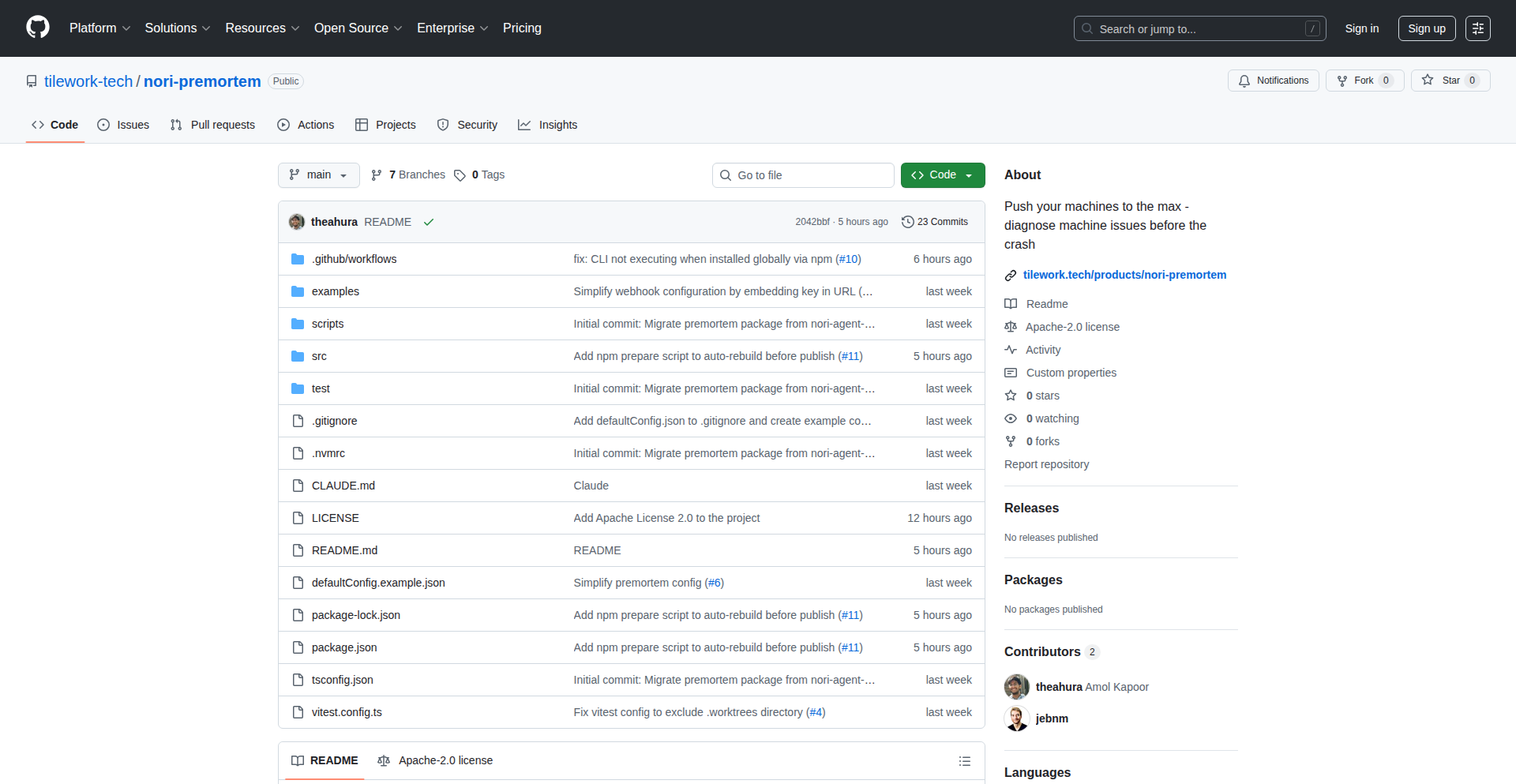Switch to the Pull requests tab

(212, 125)
